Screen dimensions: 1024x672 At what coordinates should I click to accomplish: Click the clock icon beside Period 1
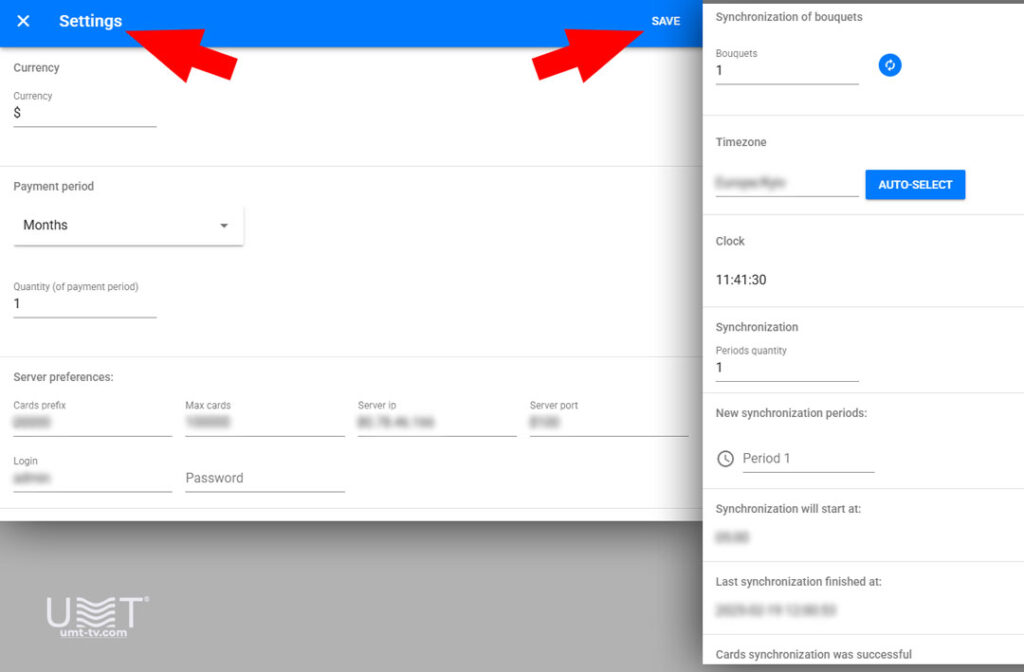pyautogui.click(x=723, y=458)
